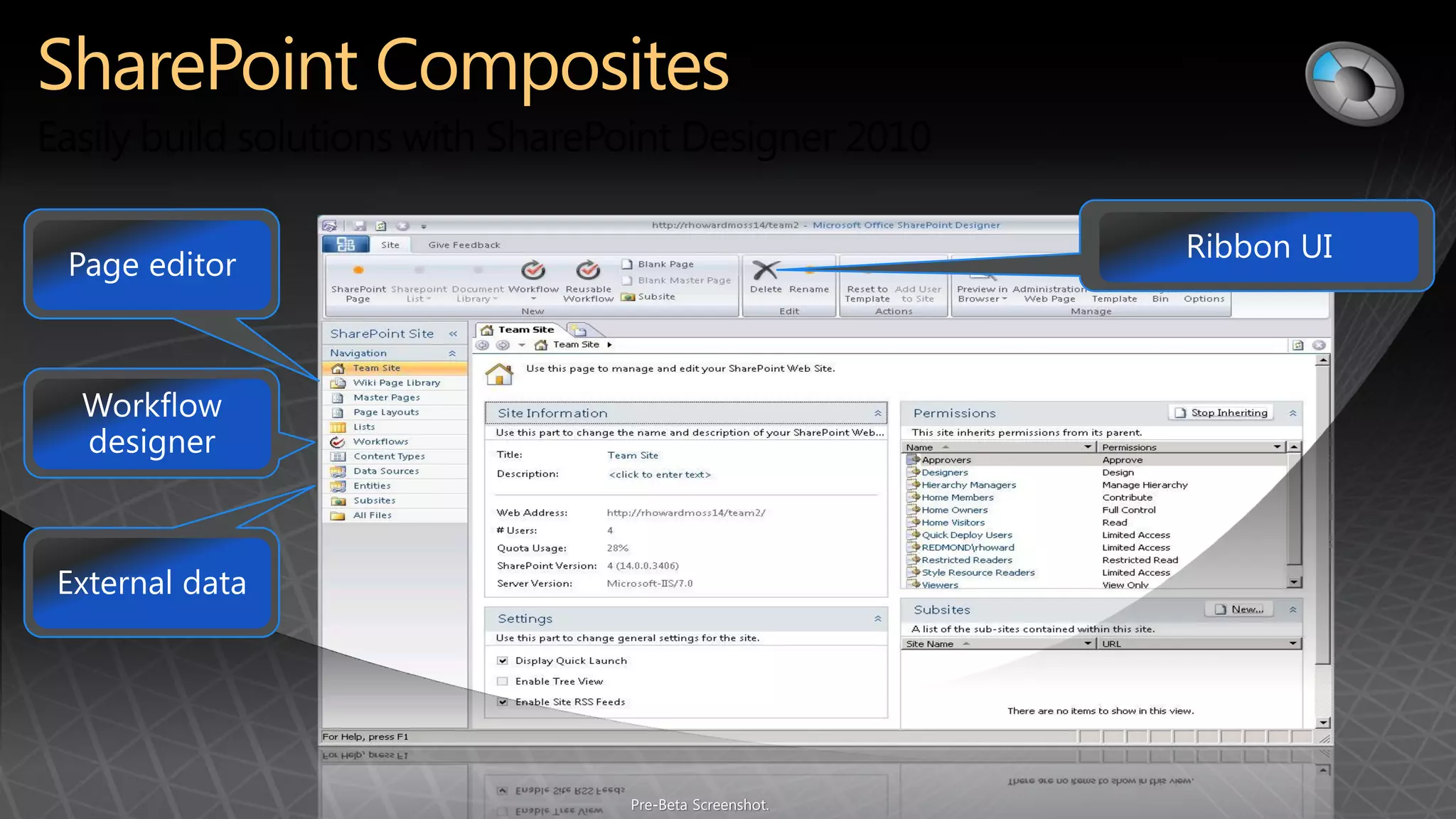Open Workflows in the navigation pane
The image size is (1456, 819).
(380, 441)
